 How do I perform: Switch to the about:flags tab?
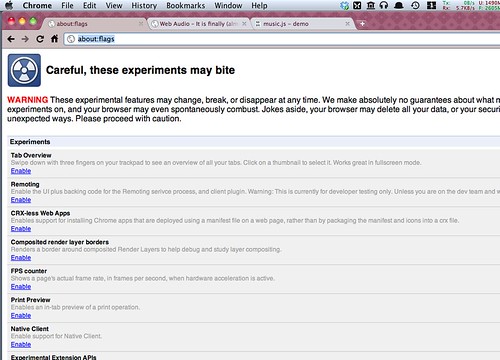coord(93,24)
